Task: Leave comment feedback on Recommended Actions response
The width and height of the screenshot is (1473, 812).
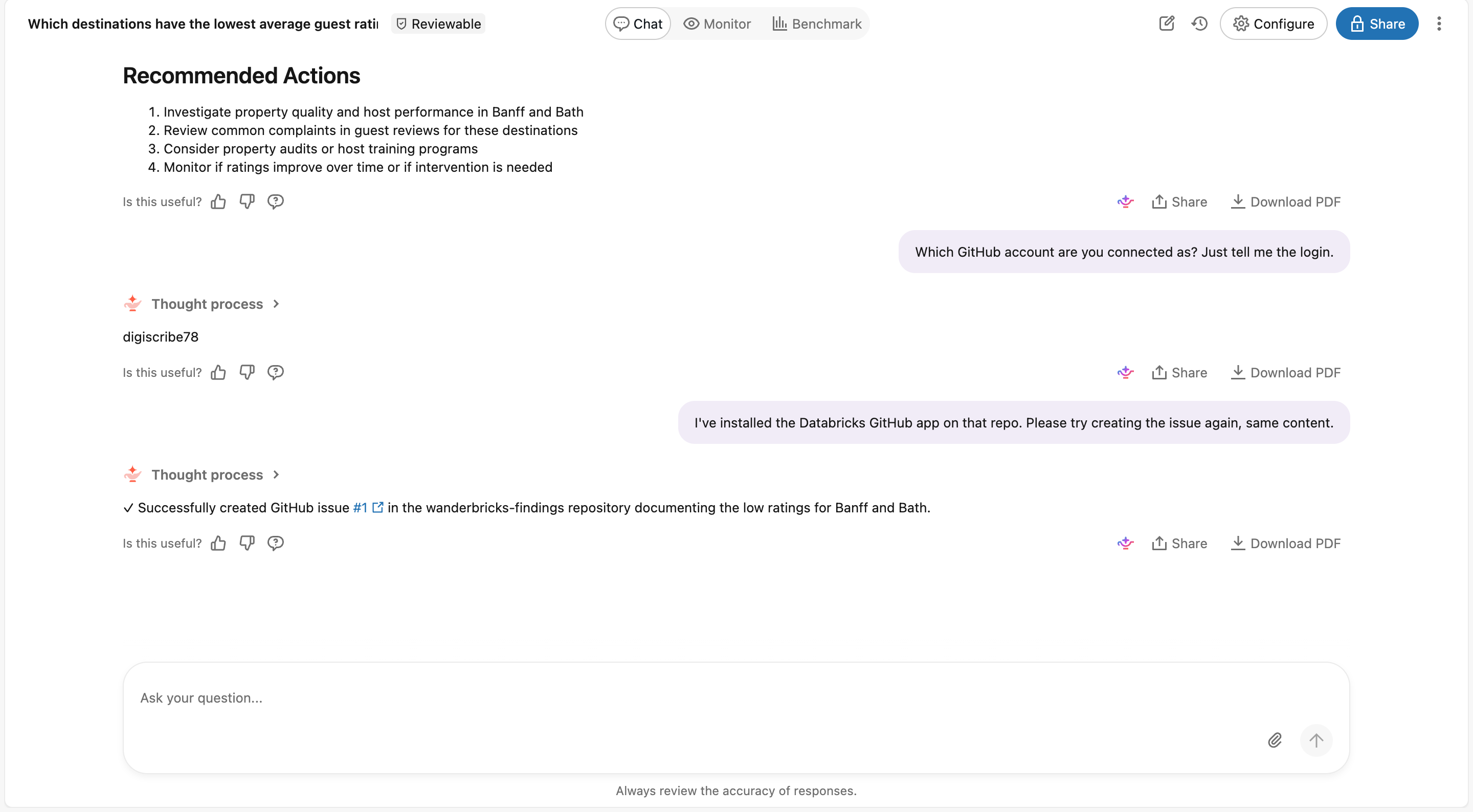Action: pyautogui.click(x=276, y=202)
